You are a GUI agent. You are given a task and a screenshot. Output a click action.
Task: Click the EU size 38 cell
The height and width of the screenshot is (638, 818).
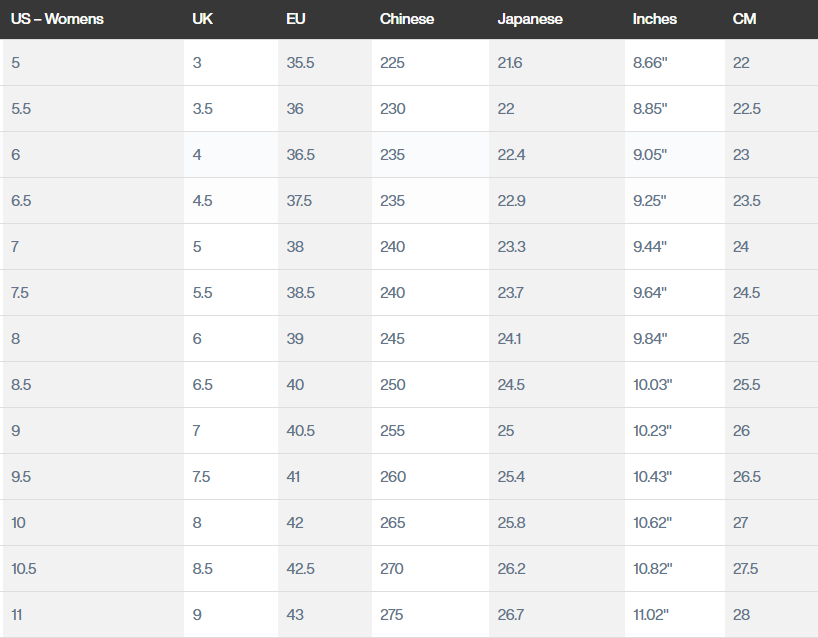(x=295, y=247)
